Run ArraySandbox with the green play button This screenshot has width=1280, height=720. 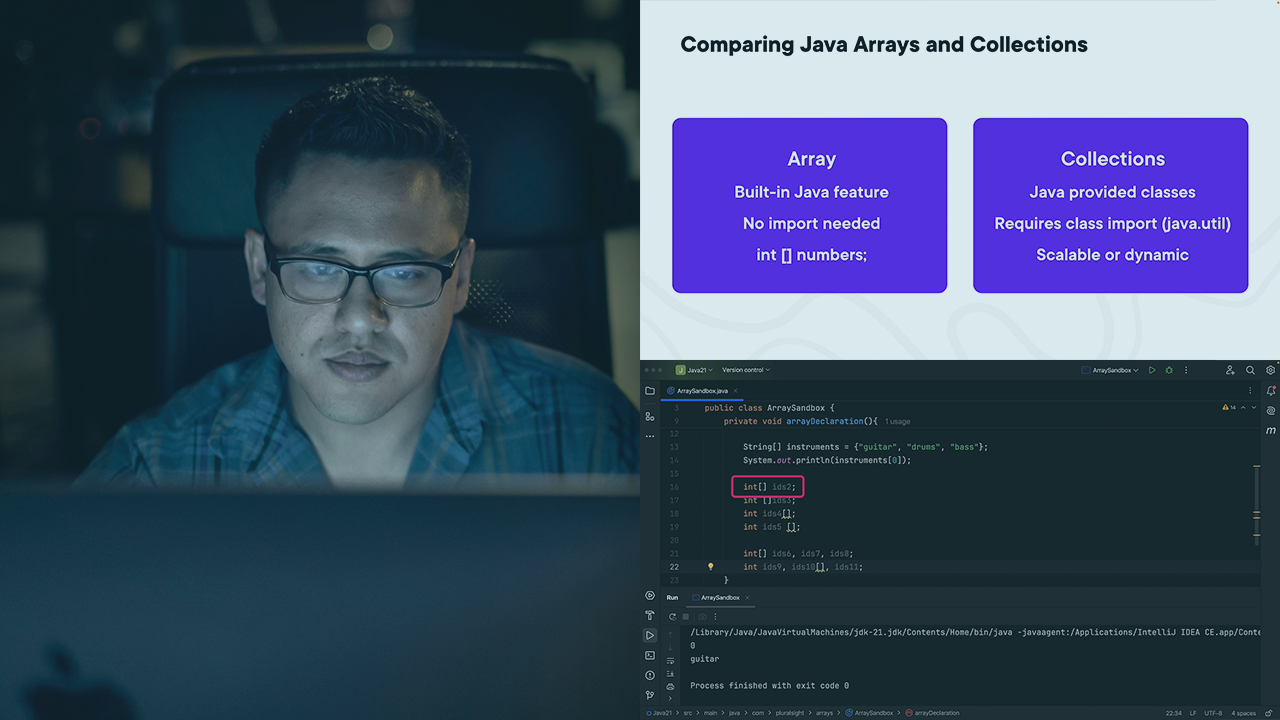point(1152,370)
